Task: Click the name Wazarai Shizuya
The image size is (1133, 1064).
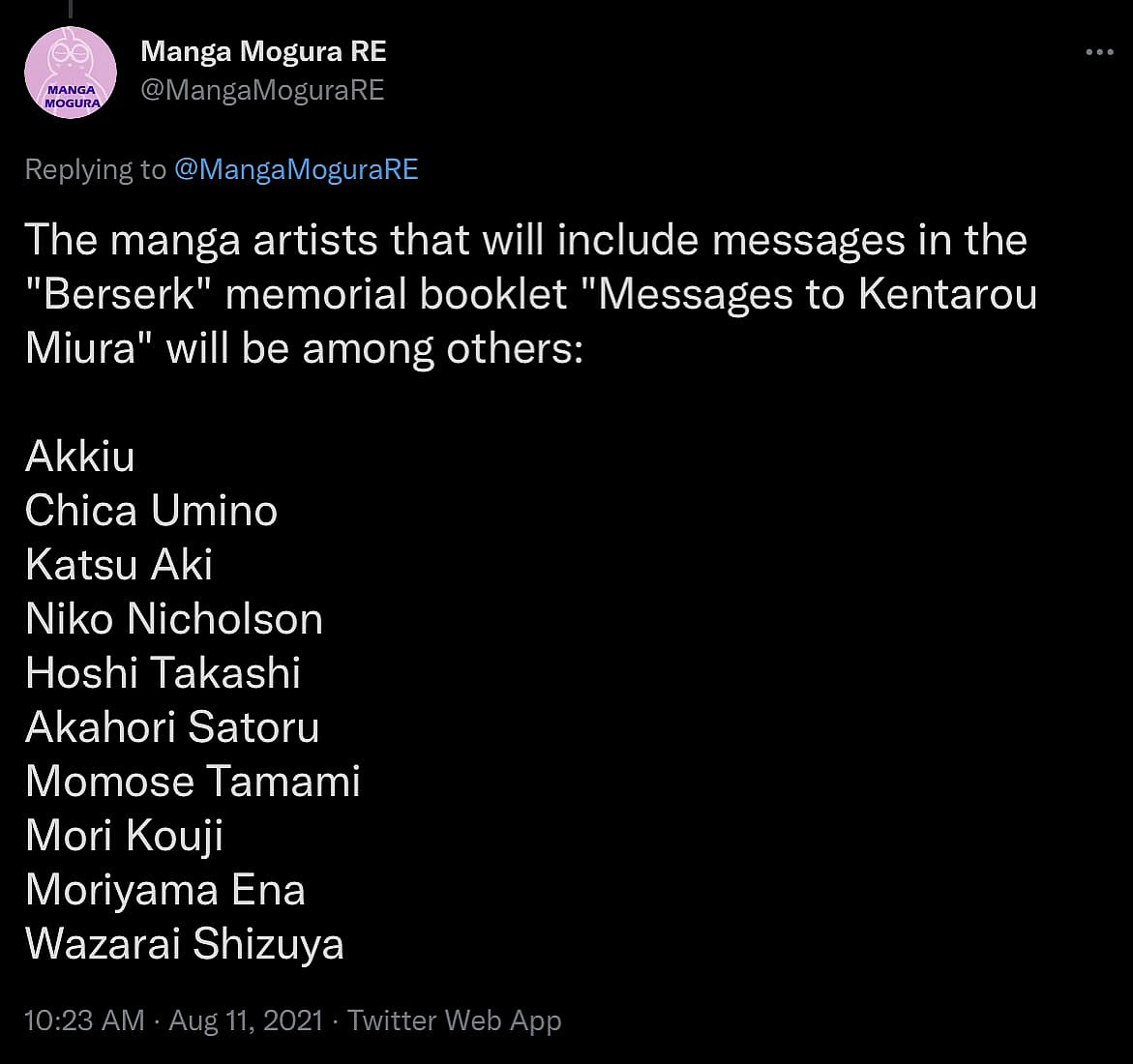Action: pyautogui.click(x=185, y=944)
